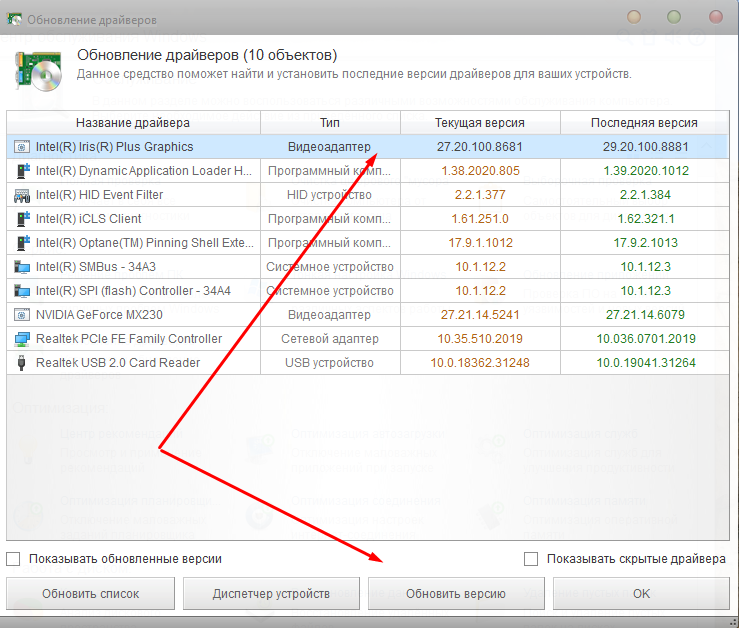Screen dimensions: 739x628
Task: Click 'USB устройство' type cell
Action: click(329, 363)
